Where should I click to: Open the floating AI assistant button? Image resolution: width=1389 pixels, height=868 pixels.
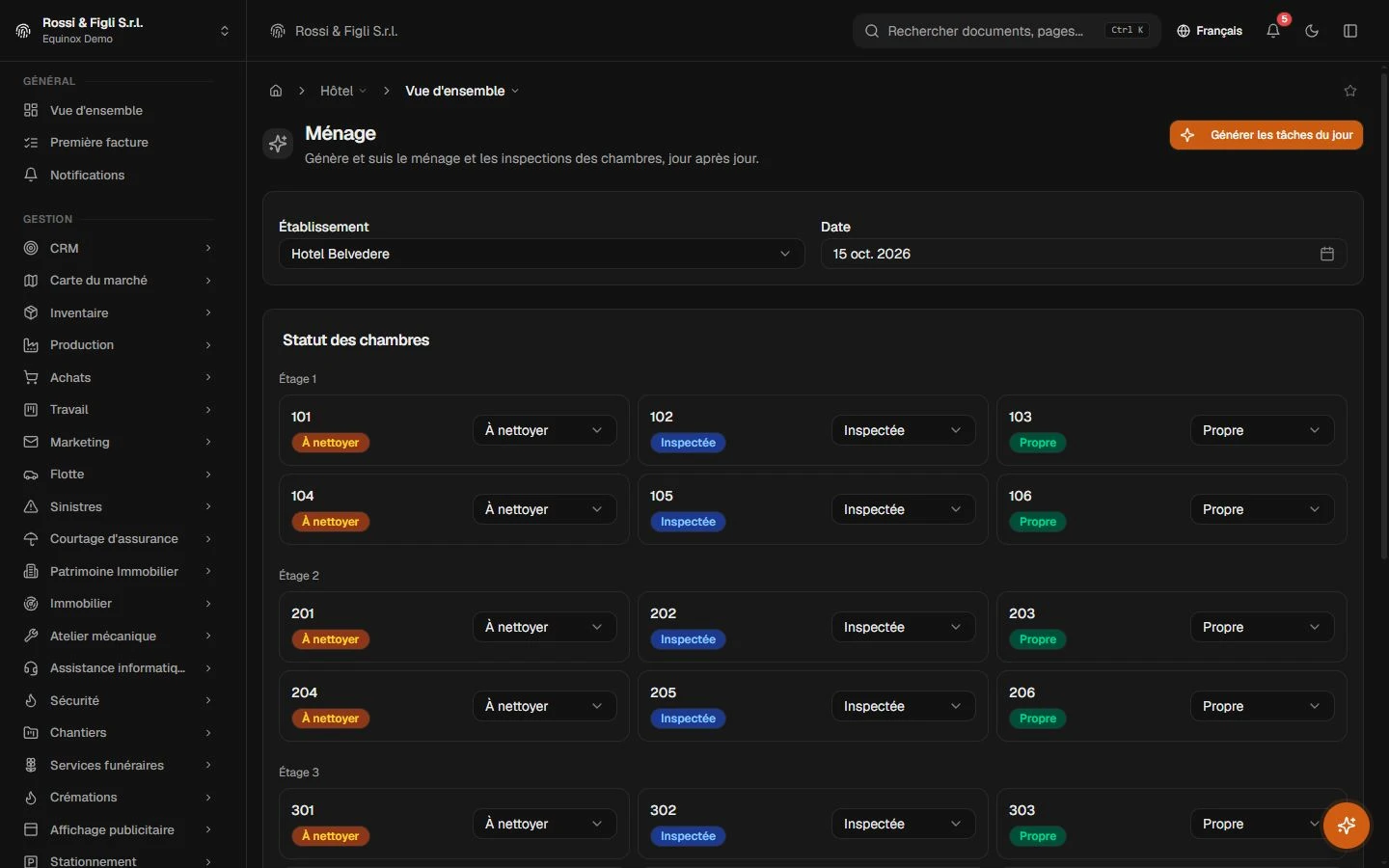tap(1347, 826)
